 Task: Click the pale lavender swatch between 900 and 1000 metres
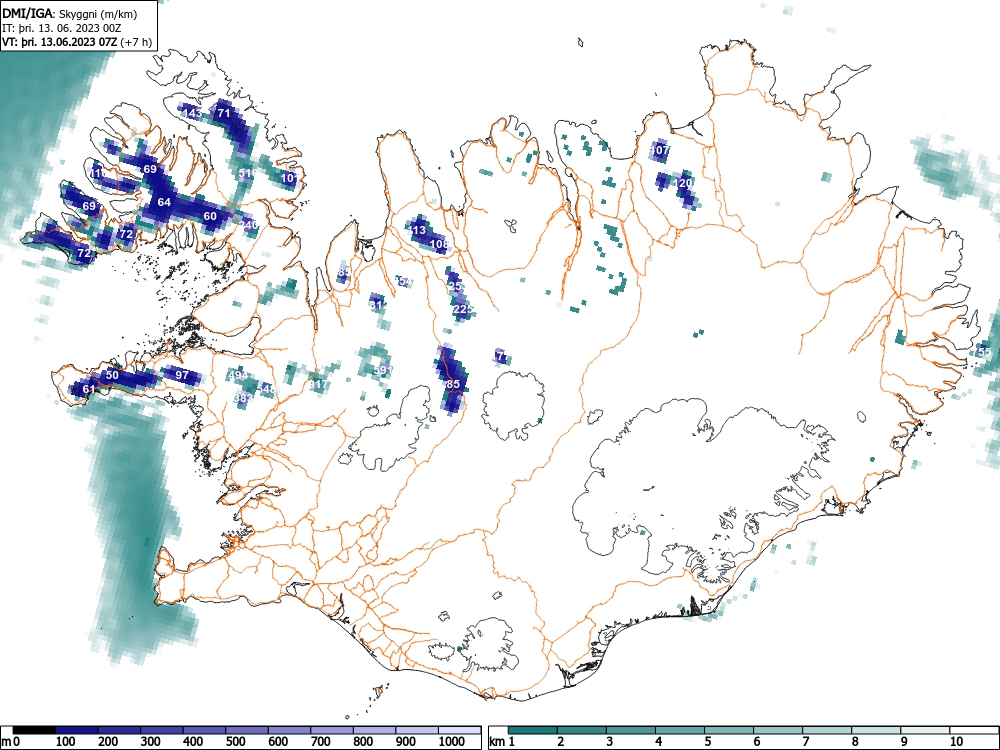(418, 730)
